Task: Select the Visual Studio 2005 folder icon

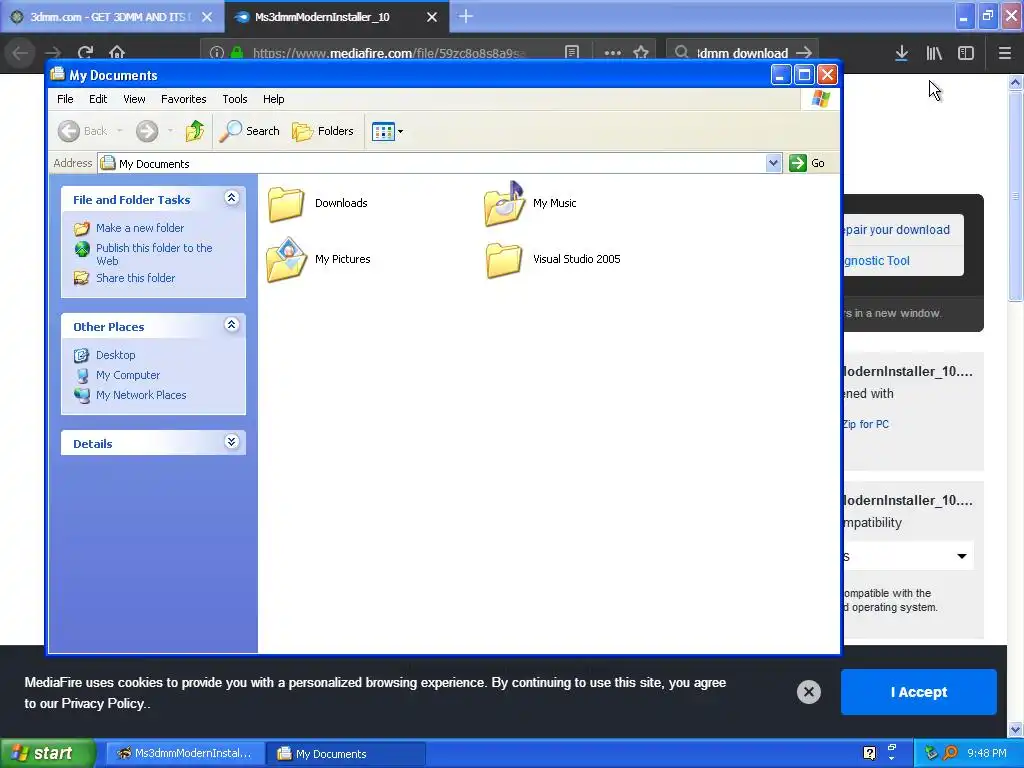Action: point(504,260)
